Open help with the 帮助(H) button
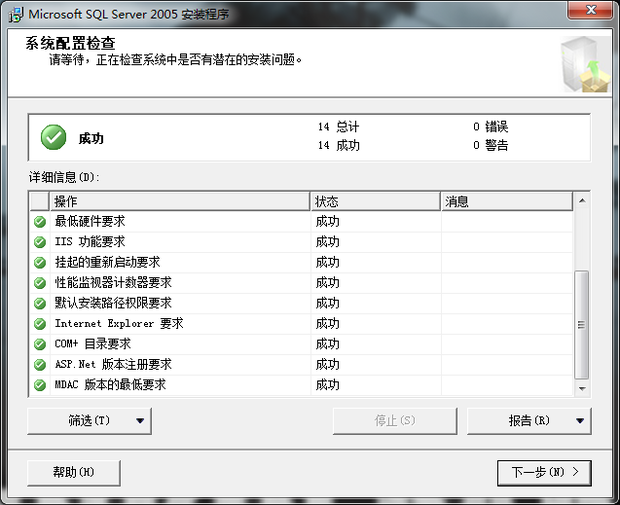Image resolution: width=620 pixels, height=505 pixels. [74, 472]
